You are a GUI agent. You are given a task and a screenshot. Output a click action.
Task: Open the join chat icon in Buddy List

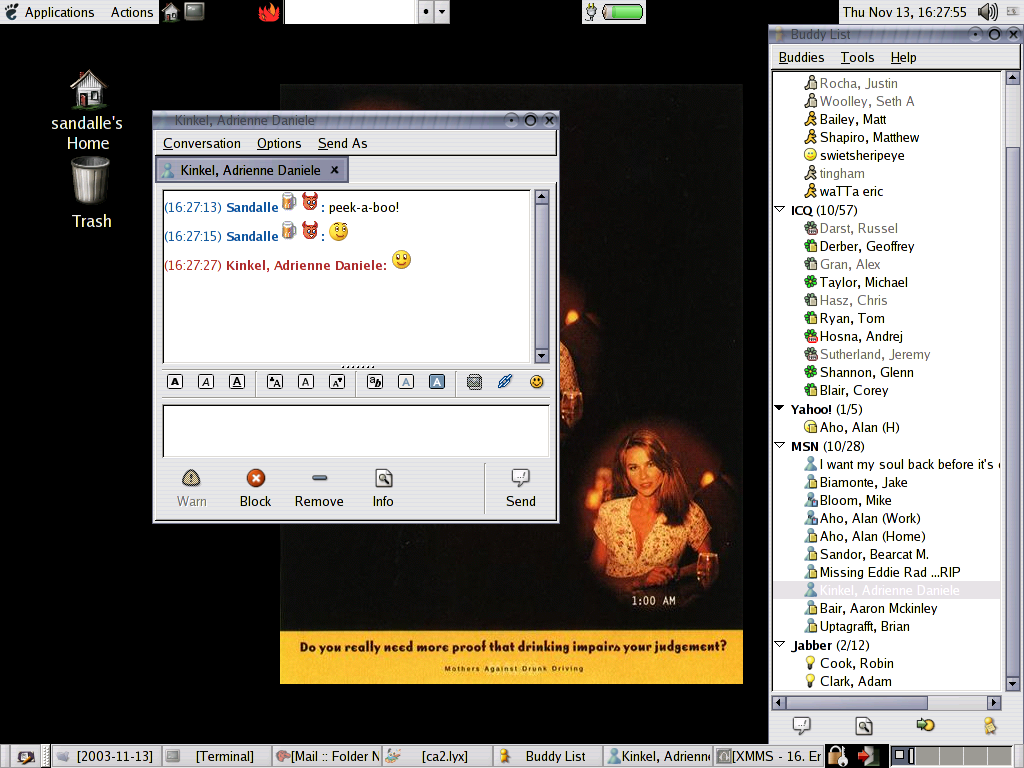(x=926, y=726)
